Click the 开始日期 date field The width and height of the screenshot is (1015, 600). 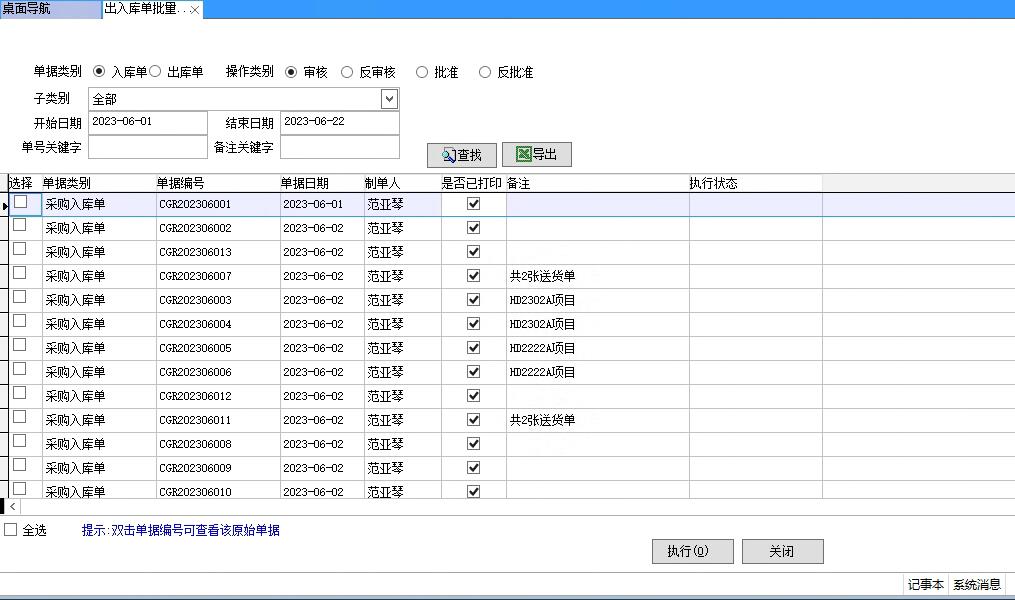[147, 123]
